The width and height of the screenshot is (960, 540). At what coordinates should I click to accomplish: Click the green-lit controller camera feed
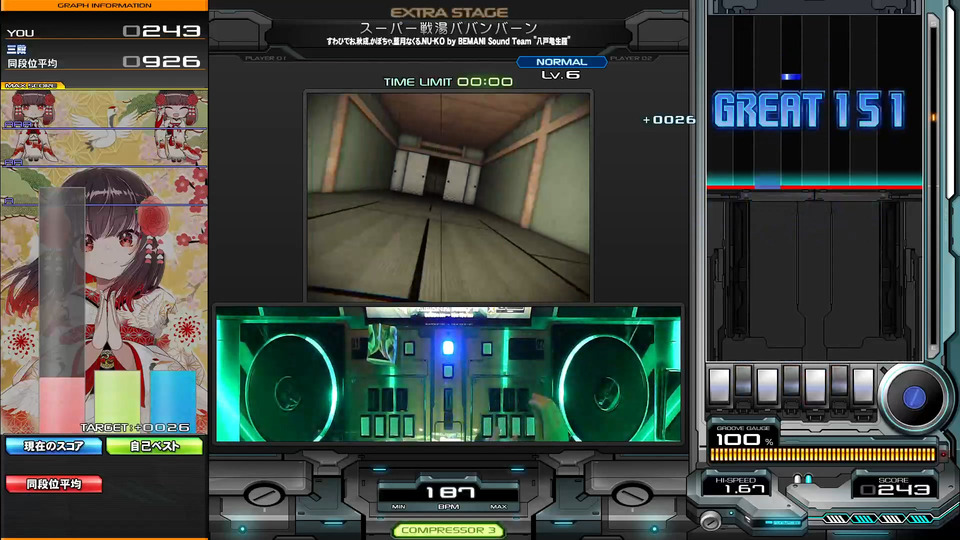pyautogui.click(x=448, y=374)
